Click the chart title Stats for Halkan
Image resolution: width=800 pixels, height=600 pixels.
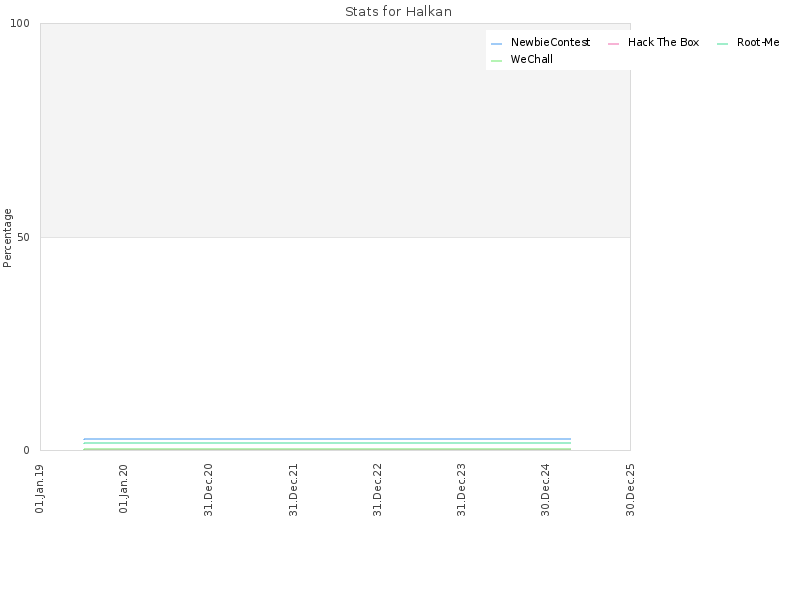398,12
